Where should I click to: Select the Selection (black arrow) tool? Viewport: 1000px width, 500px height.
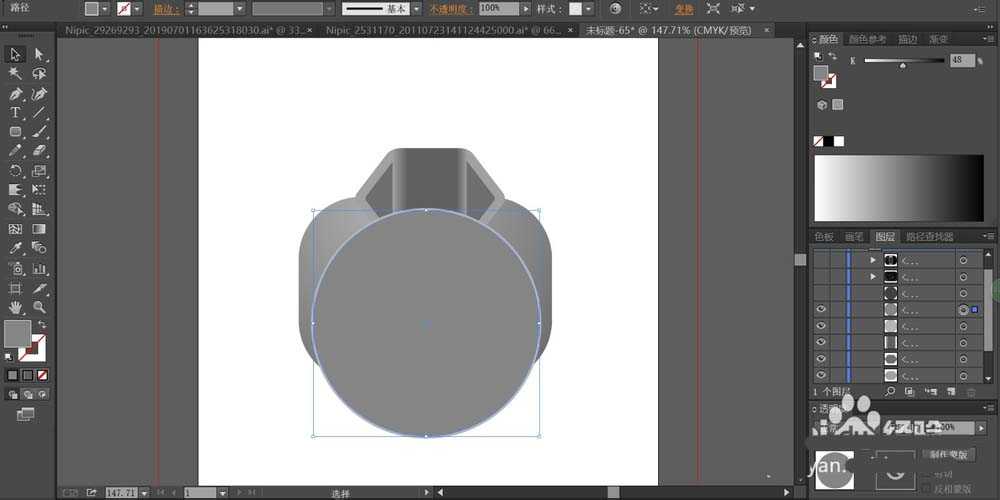[16, 54]
